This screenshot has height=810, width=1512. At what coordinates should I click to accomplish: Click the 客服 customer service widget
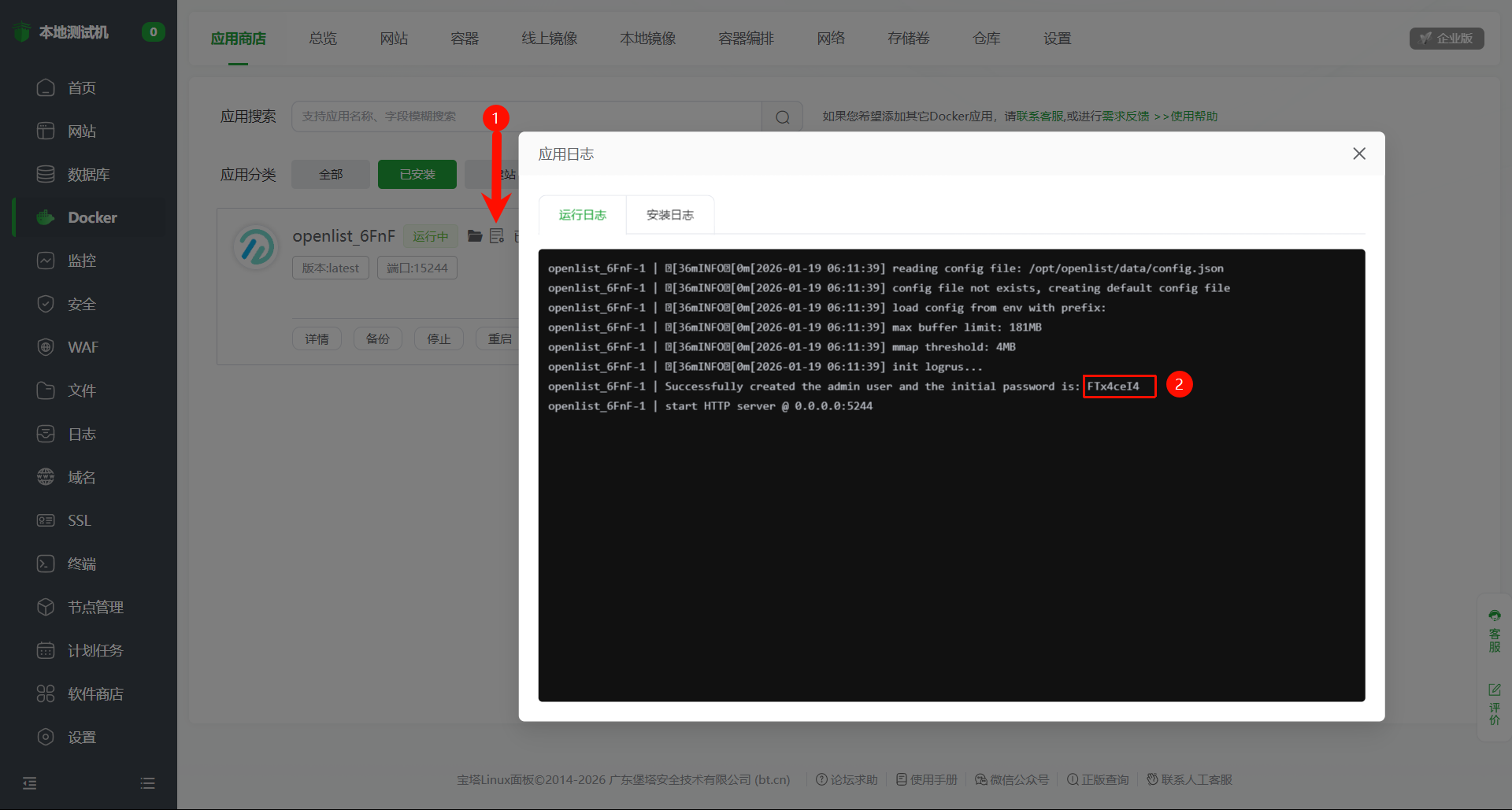pyautogui.click(x=1494, y=631)
